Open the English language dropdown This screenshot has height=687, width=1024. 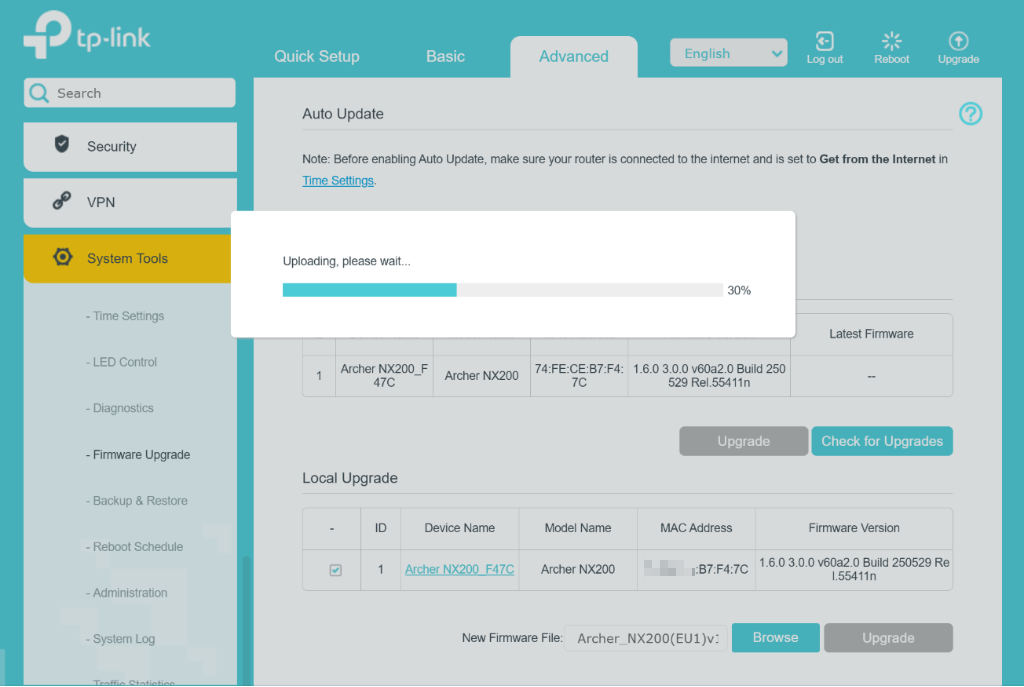pyautogui.click(x=728, y=54)
